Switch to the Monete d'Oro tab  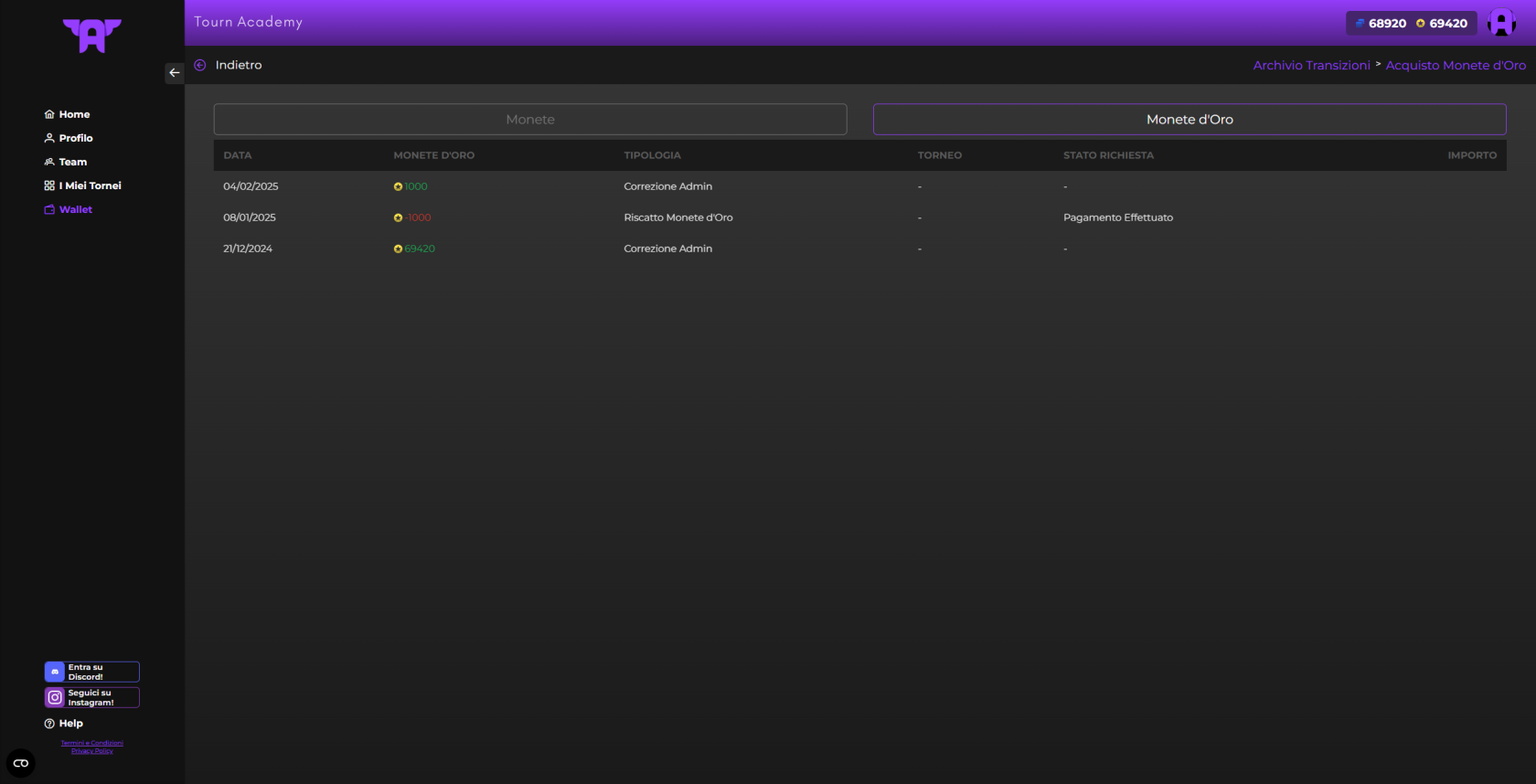point(1189,120)
